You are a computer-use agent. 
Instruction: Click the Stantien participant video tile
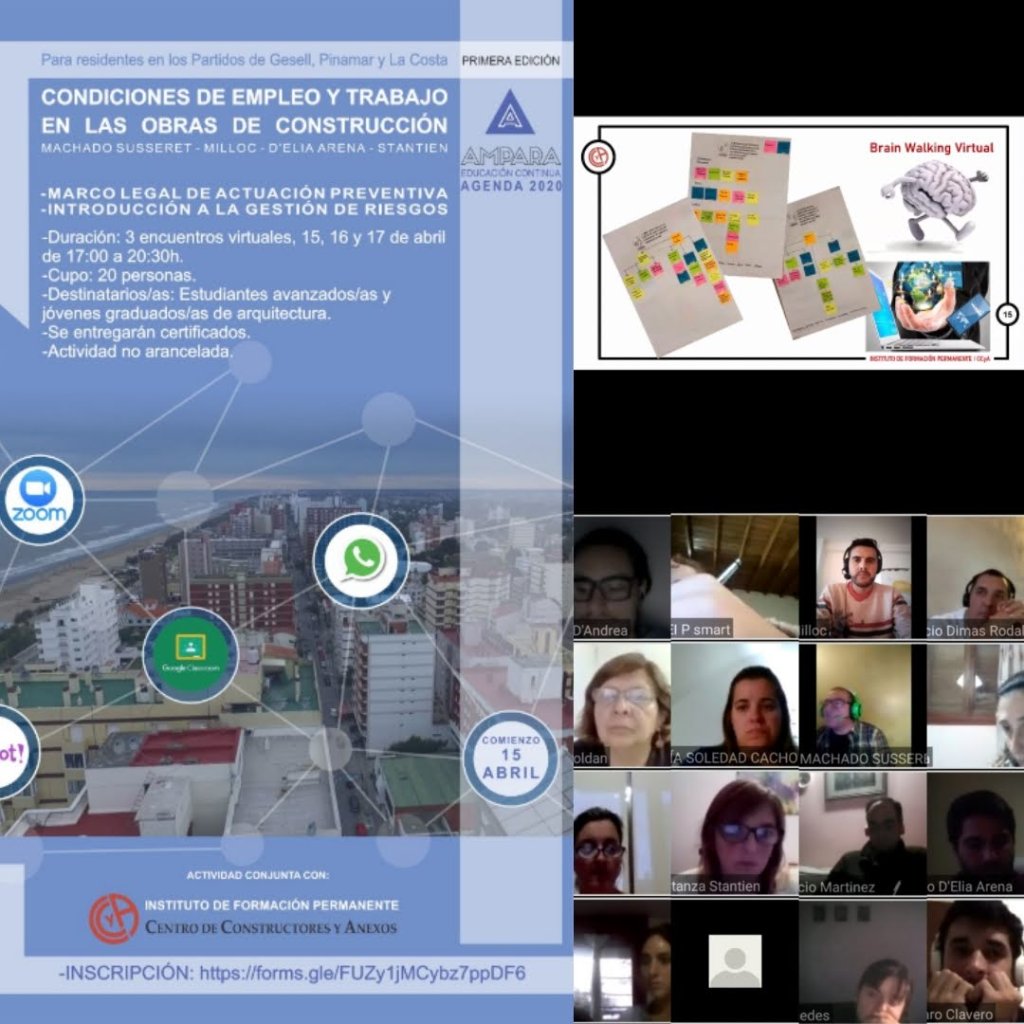coord(735,833)
